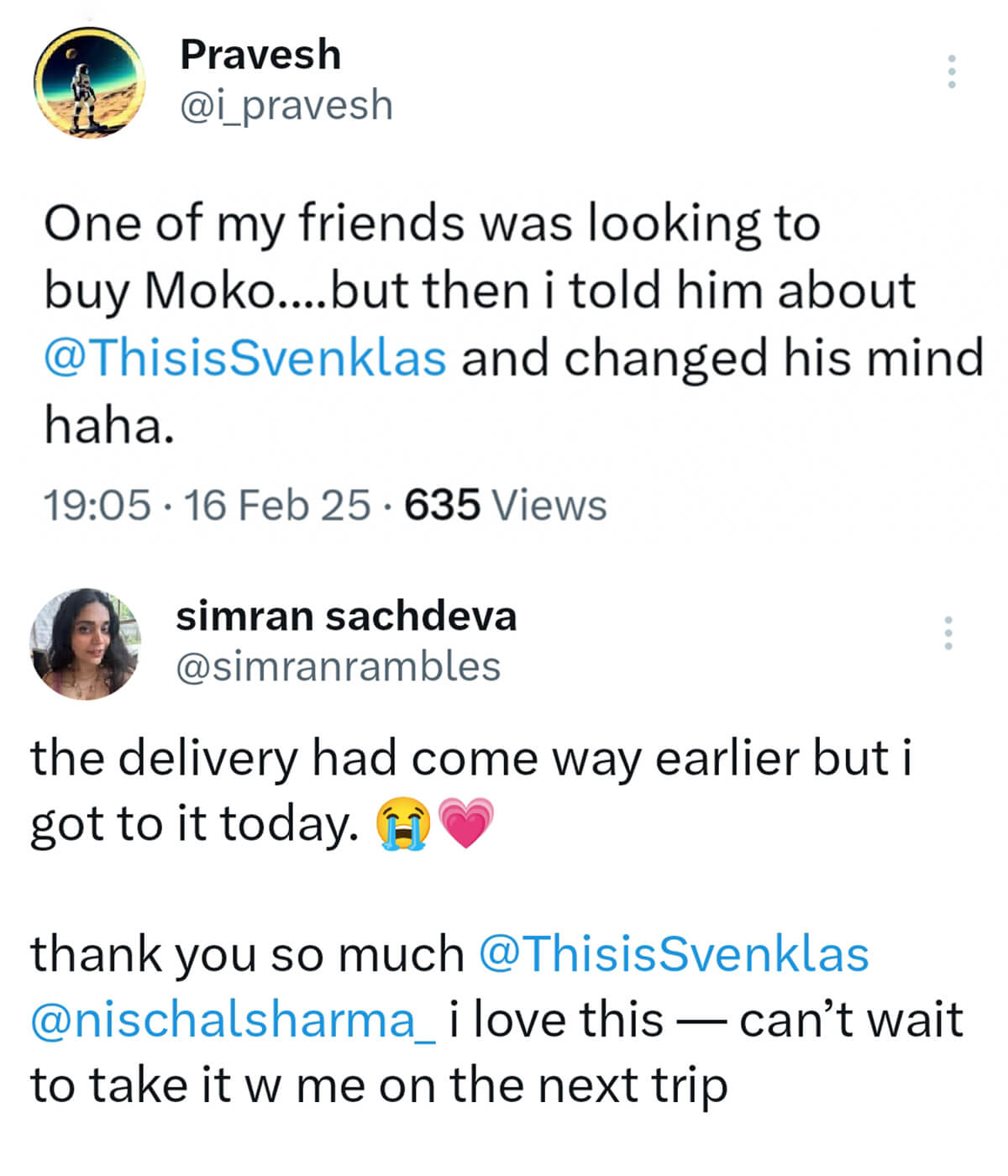
Task: Click the crying face emoji
Action: (x=402, y=824)
